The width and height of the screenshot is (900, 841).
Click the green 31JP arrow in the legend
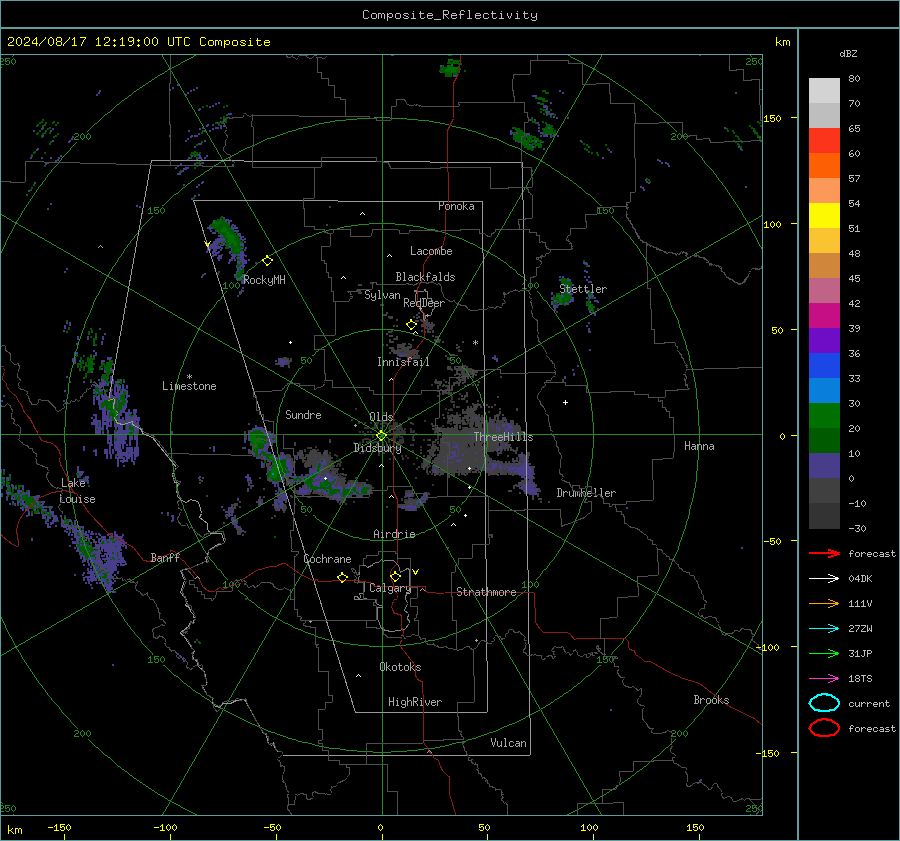824,653
